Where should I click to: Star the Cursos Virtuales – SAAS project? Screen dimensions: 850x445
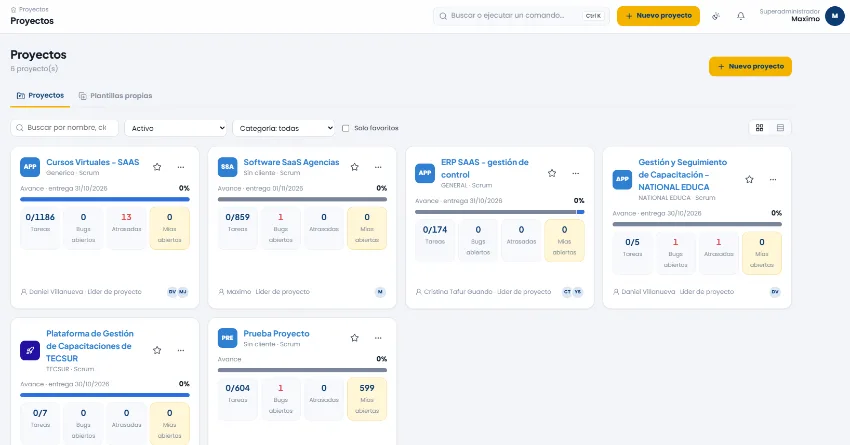[x=157, y=167]
